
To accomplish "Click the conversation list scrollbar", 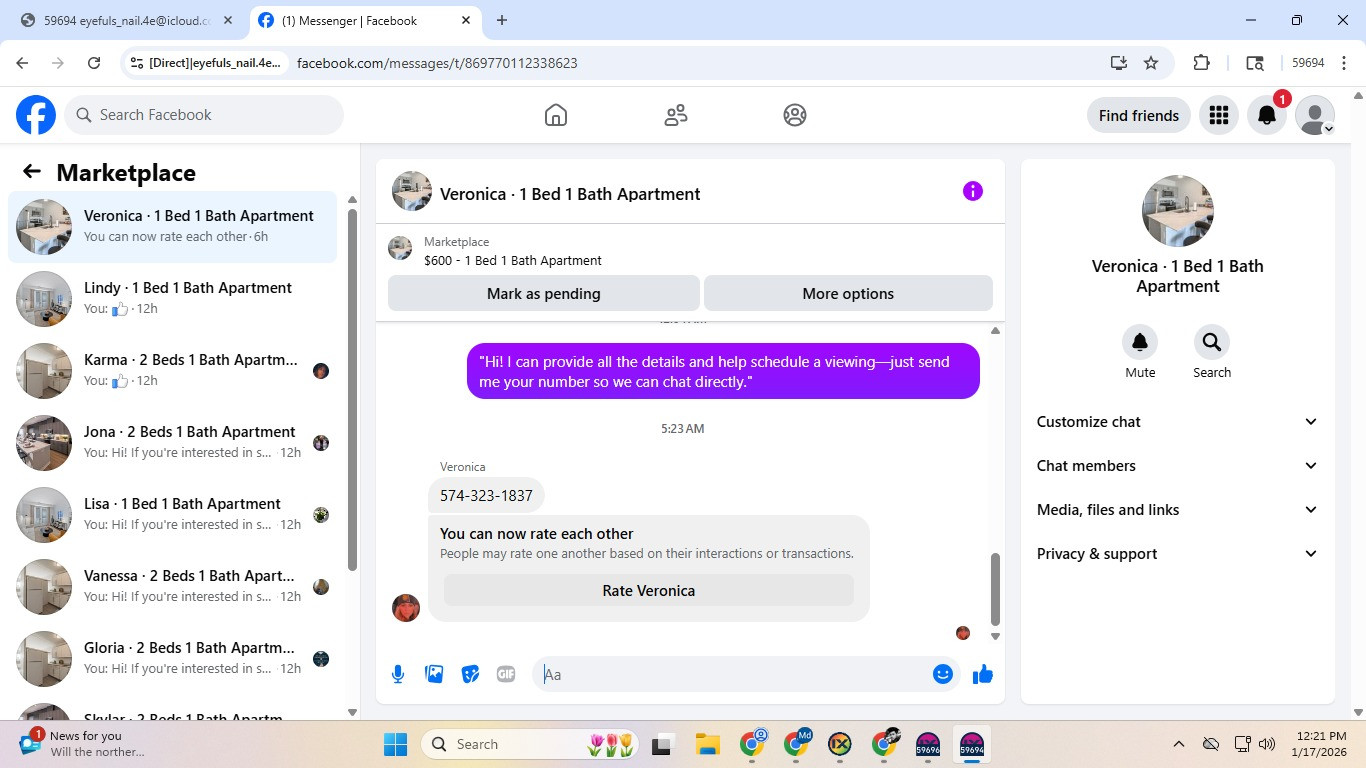I will (x=352, y=390).
